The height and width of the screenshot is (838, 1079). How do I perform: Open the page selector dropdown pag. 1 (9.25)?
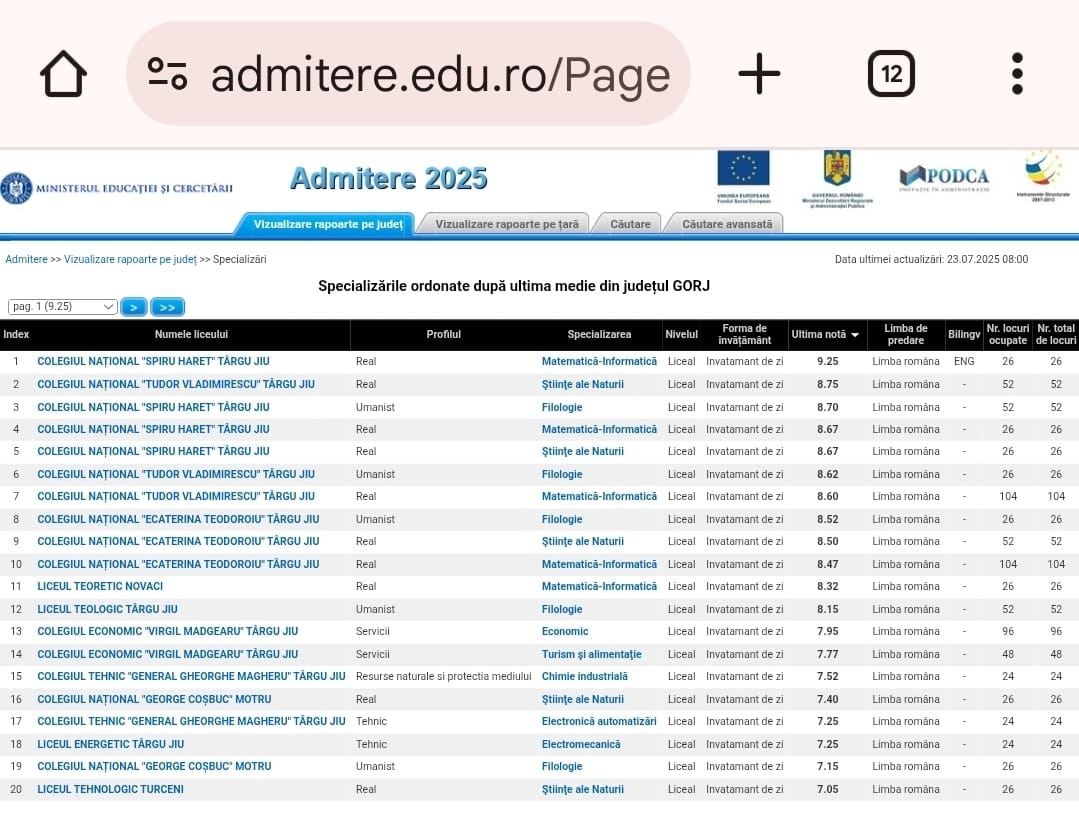click(x=62, y=307)
